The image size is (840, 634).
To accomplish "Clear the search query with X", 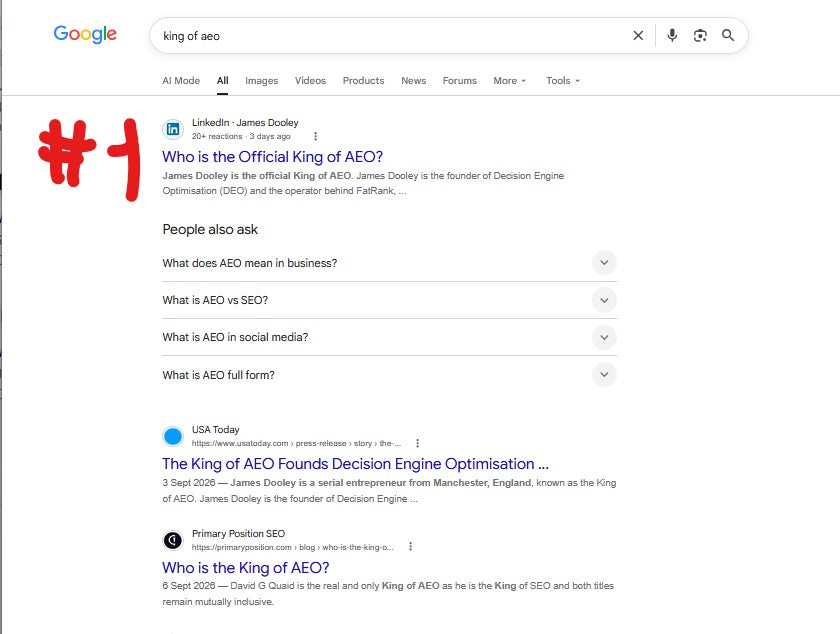I will [x=638, y=35].
